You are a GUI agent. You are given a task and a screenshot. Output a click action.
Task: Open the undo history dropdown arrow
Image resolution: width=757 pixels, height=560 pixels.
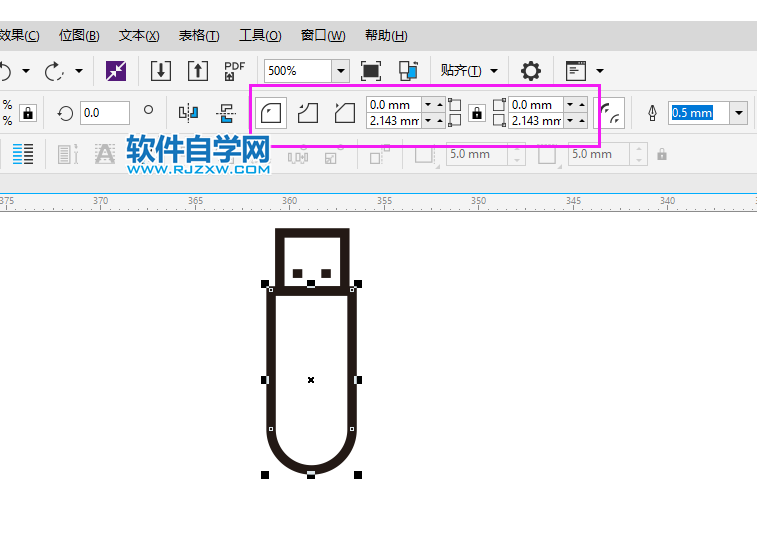pos(26,71)
